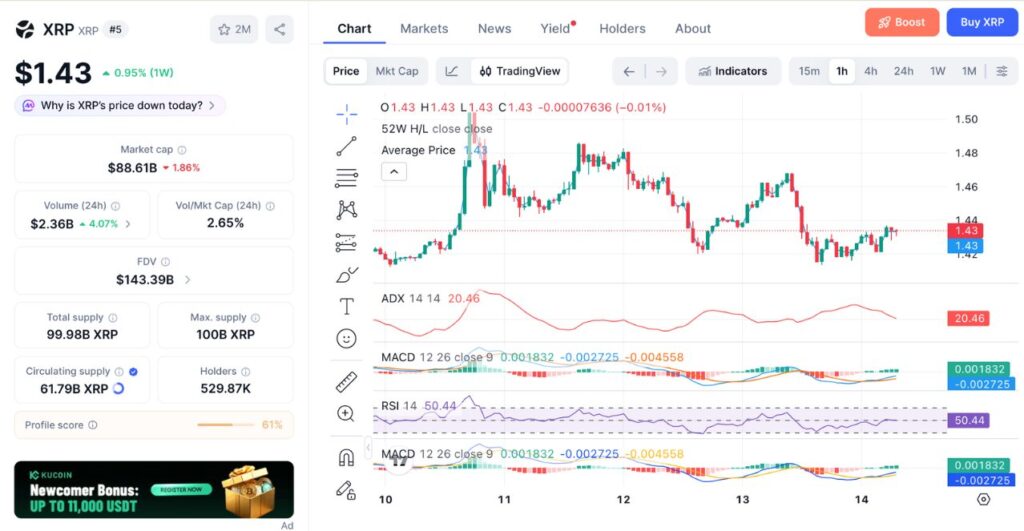The width and height of the screenshot is (1024, 531).
Task: Click the Average Price indicator label
Action: [x=418, y=150]
